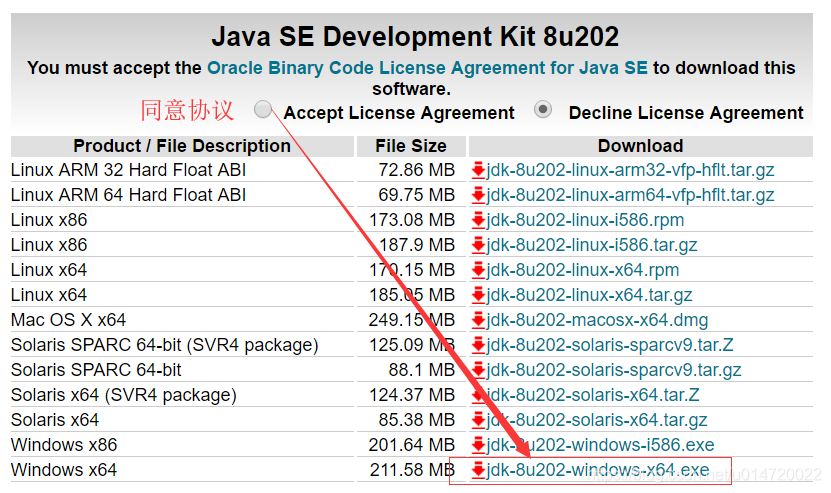Click 201.64 MB file size cell

click(412, 445)
